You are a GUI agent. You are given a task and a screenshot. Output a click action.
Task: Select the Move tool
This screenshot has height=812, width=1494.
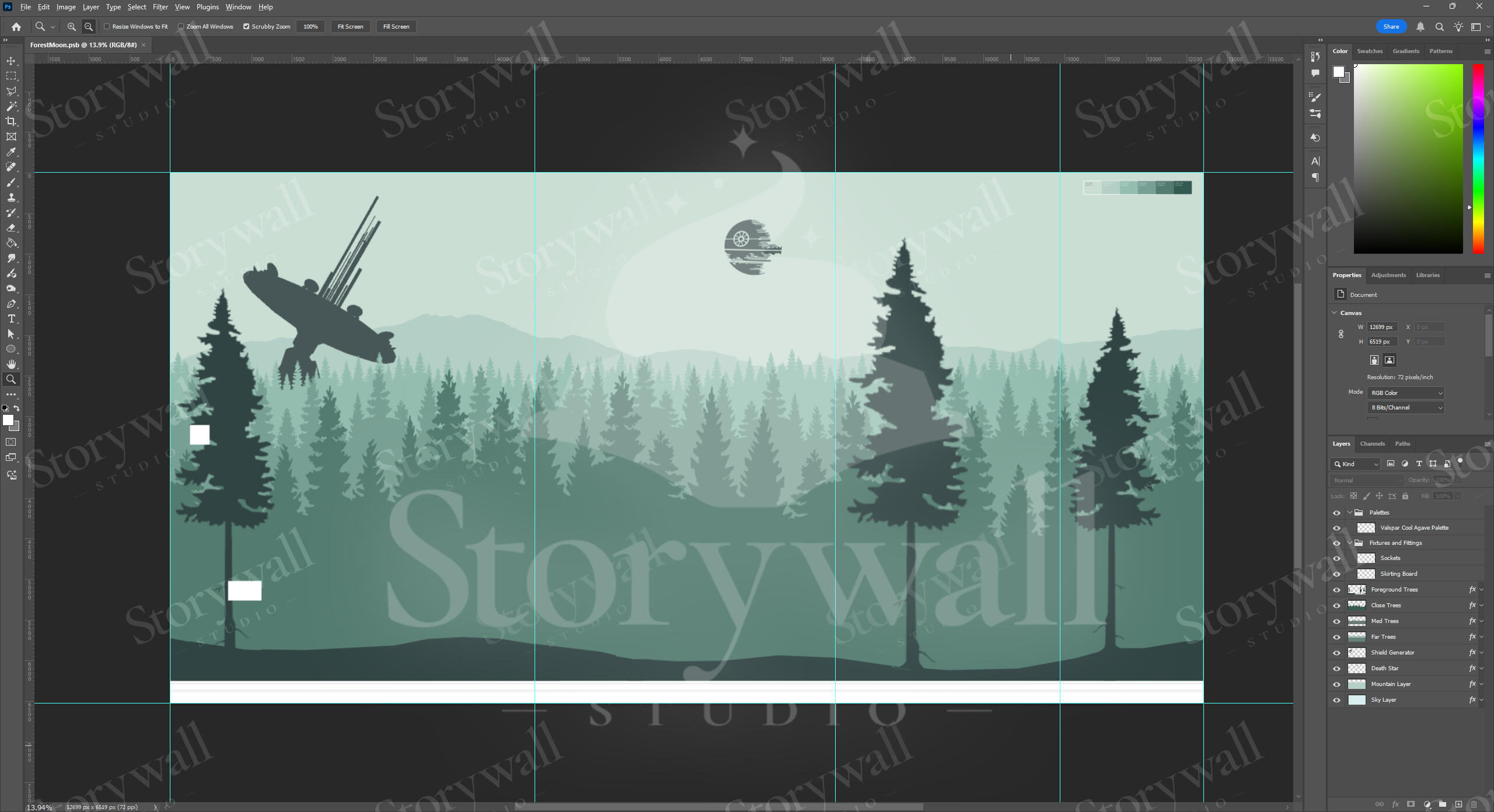(11, 60)
